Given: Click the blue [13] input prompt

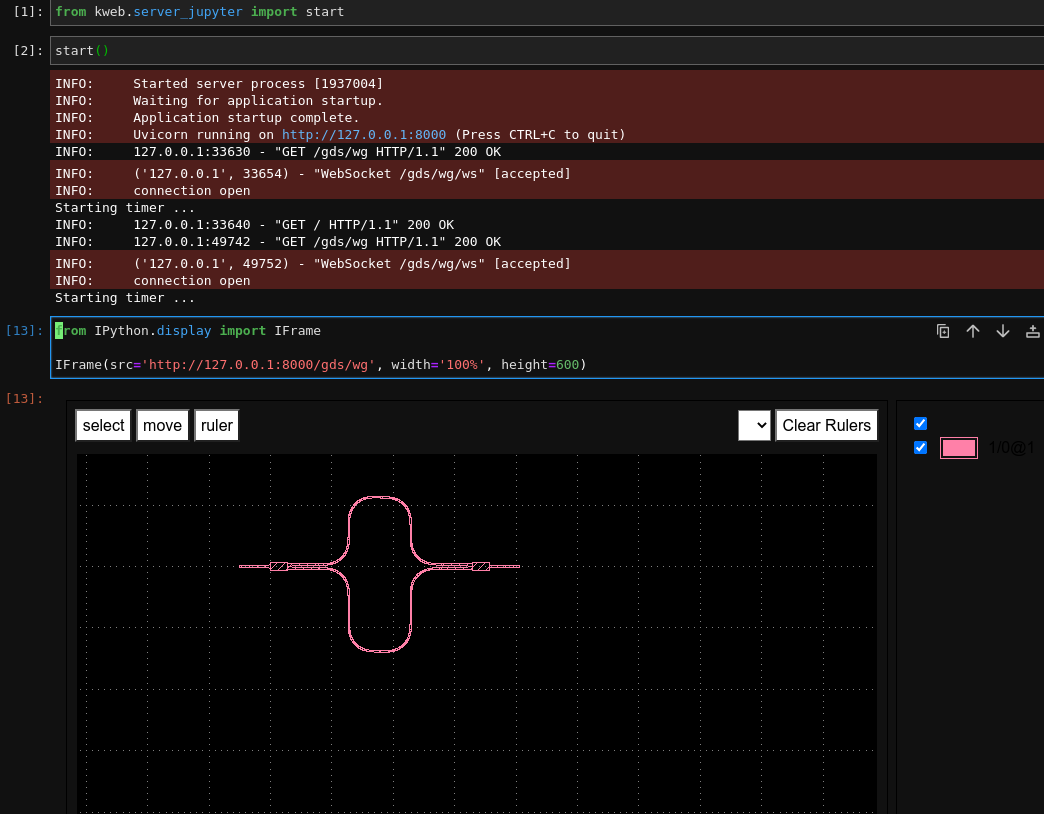Looking at the screenshot, I should point(25,331).
